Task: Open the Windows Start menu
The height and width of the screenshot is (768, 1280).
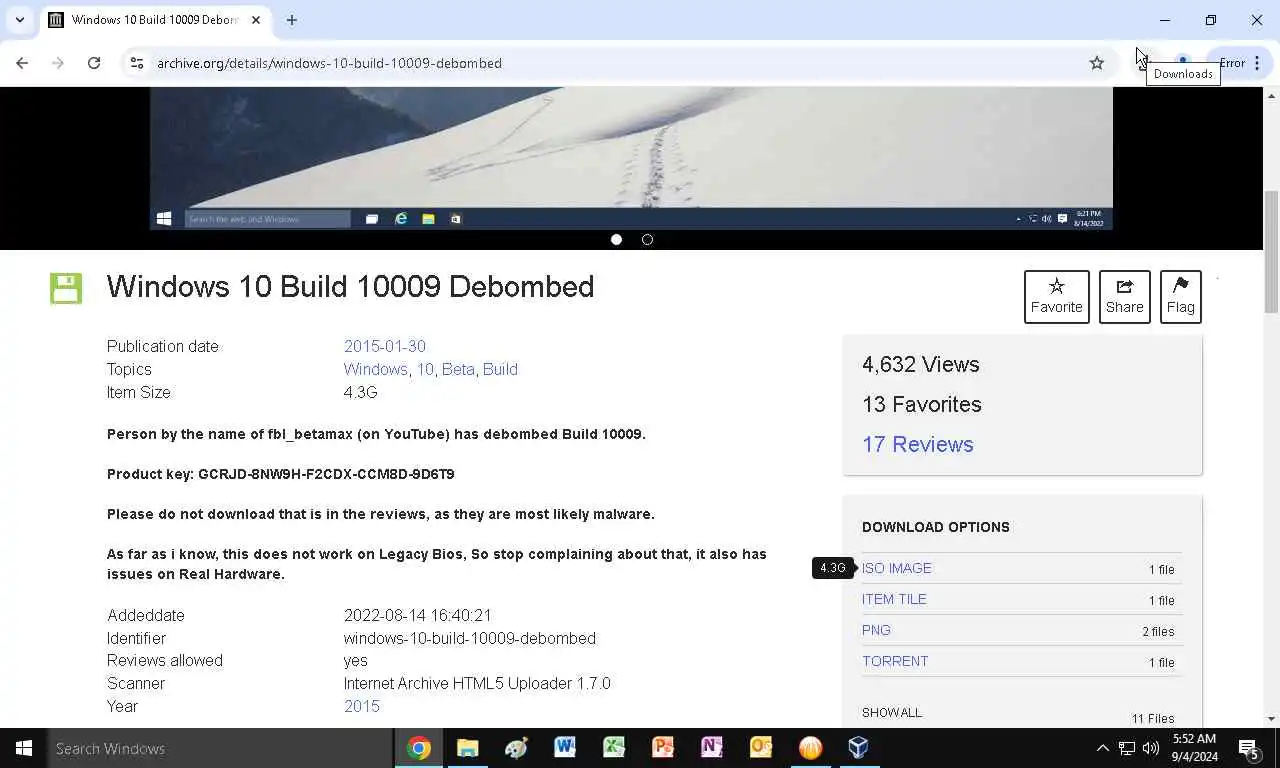Action: [x=24, y=748]
